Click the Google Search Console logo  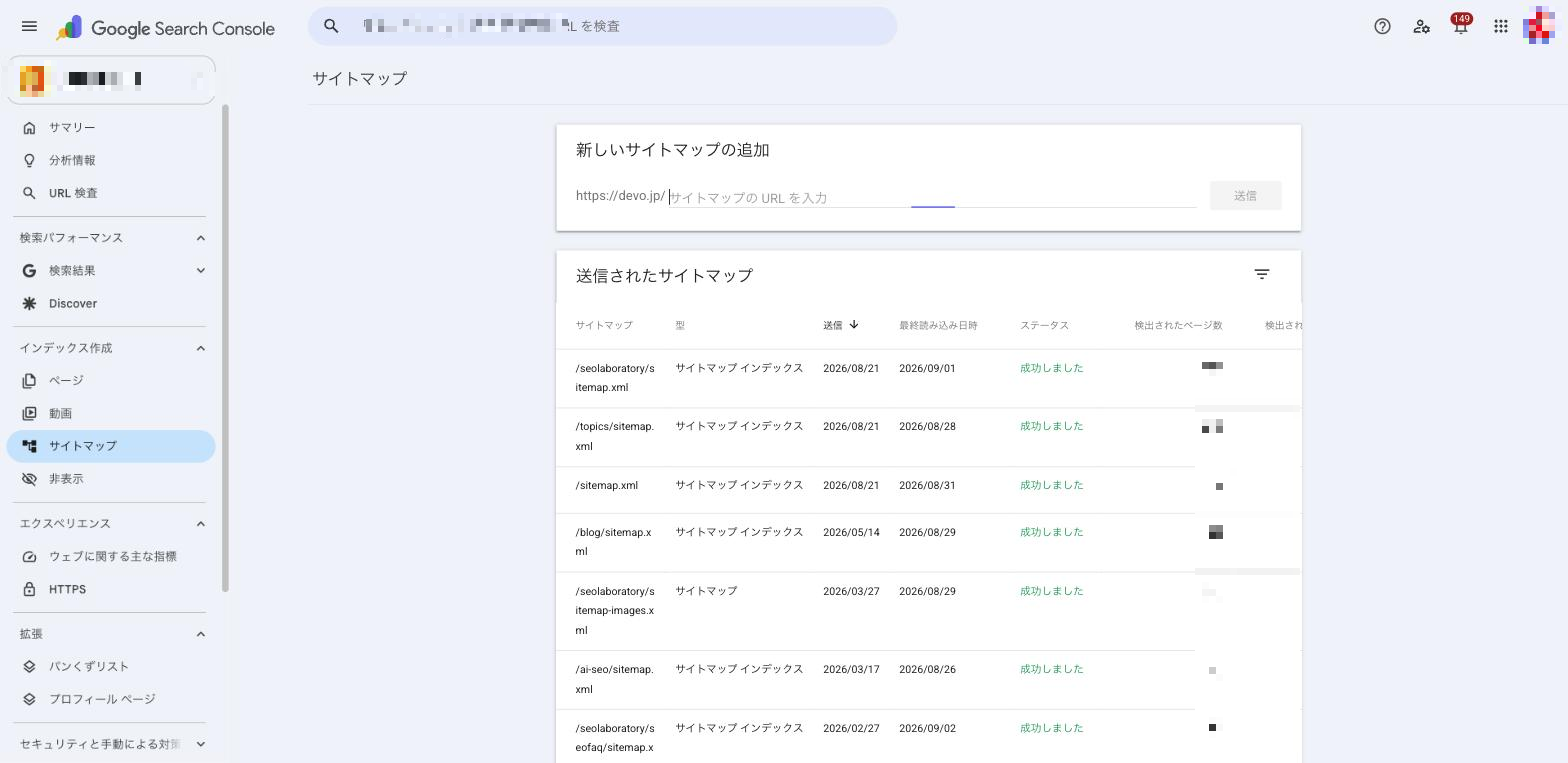[x=166, y=28]
